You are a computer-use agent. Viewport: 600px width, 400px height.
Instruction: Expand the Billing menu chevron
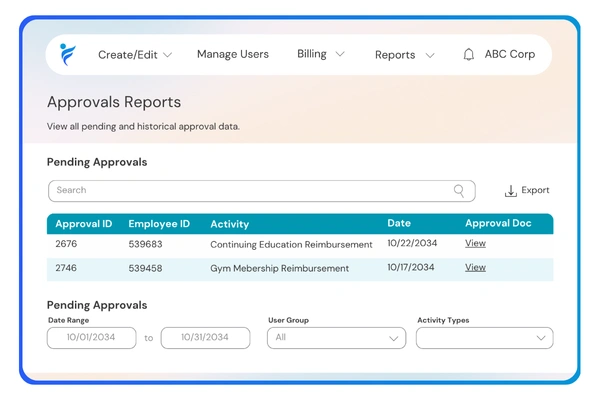coord(340,54)
